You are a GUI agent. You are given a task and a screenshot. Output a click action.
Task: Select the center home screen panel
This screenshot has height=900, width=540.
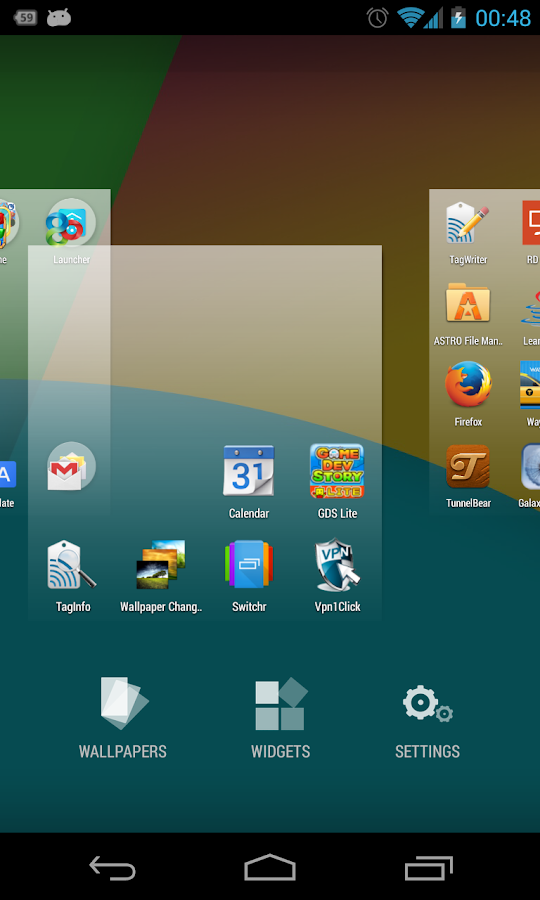(x=205, y=433)
